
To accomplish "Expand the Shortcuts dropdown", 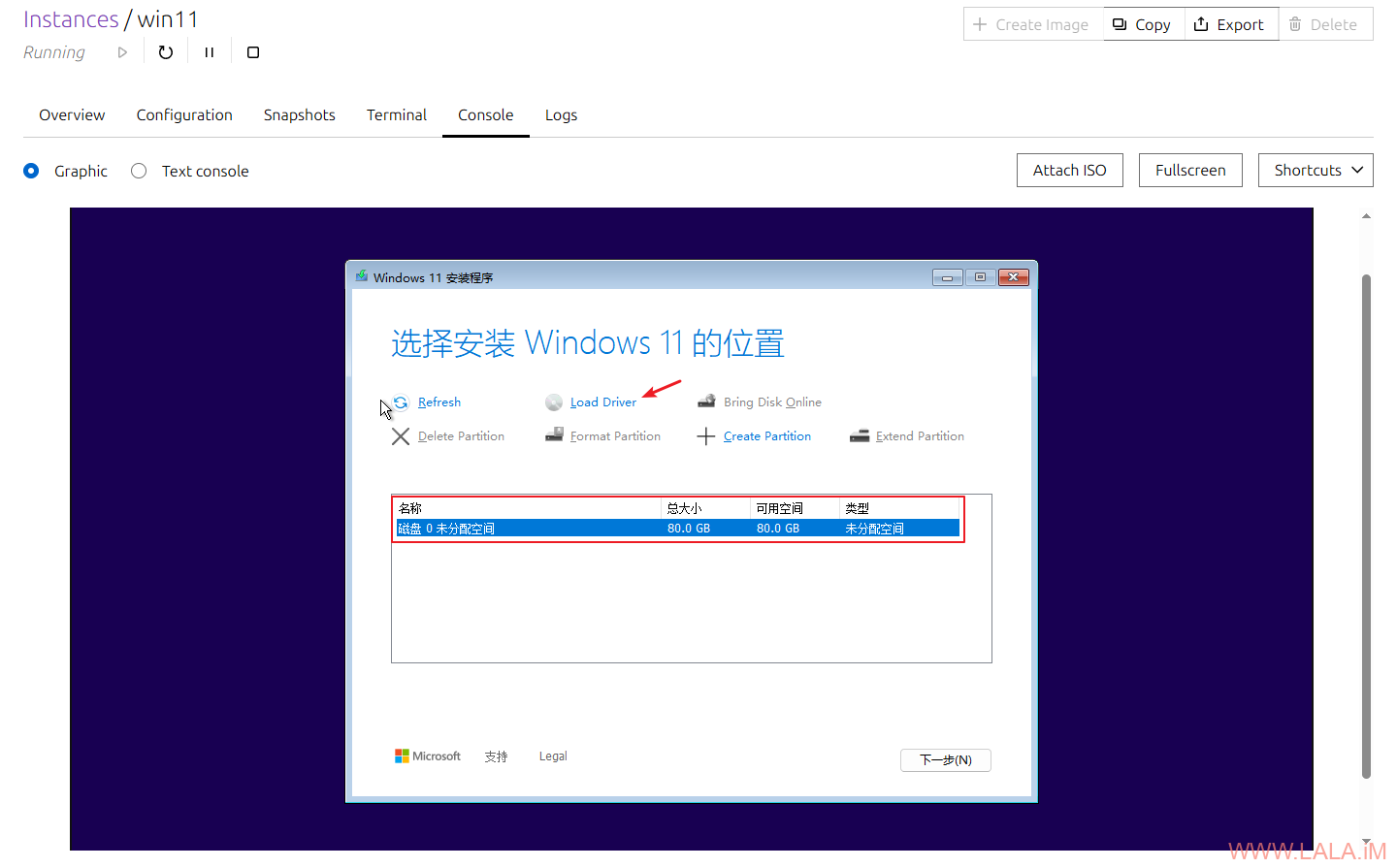I will pyautogui.click(x=1315, y=170).
